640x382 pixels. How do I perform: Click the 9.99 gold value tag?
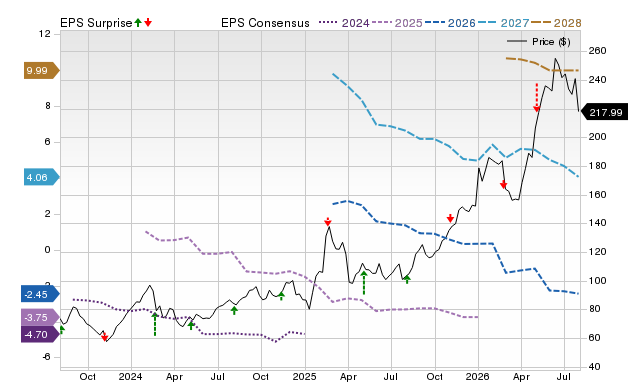42,71
